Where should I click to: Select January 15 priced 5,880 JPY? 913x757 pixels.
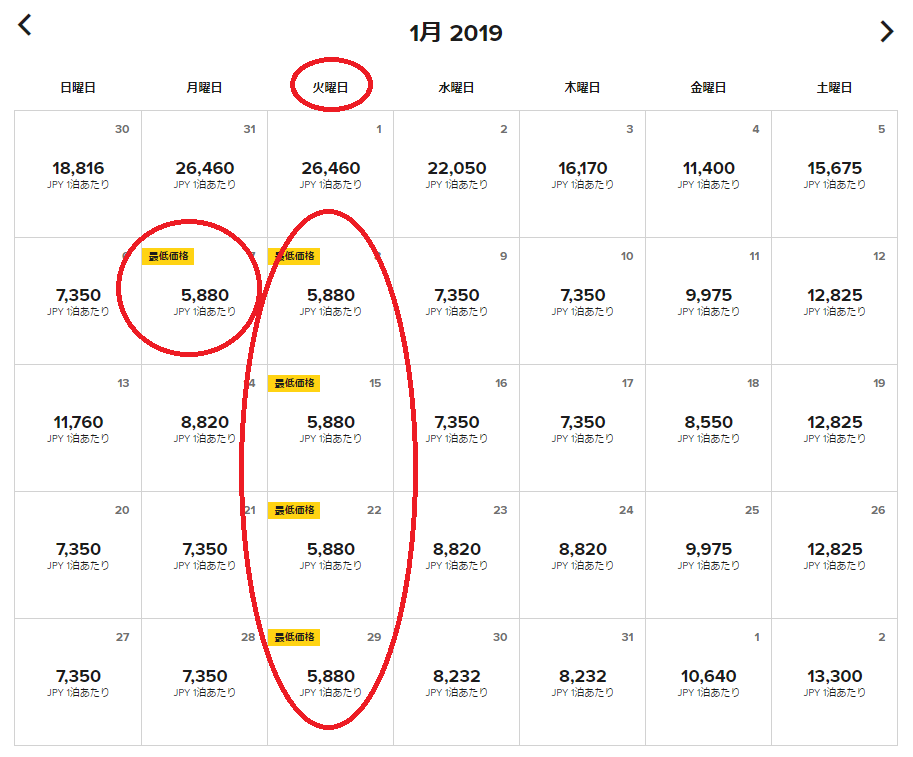(331, 428)
